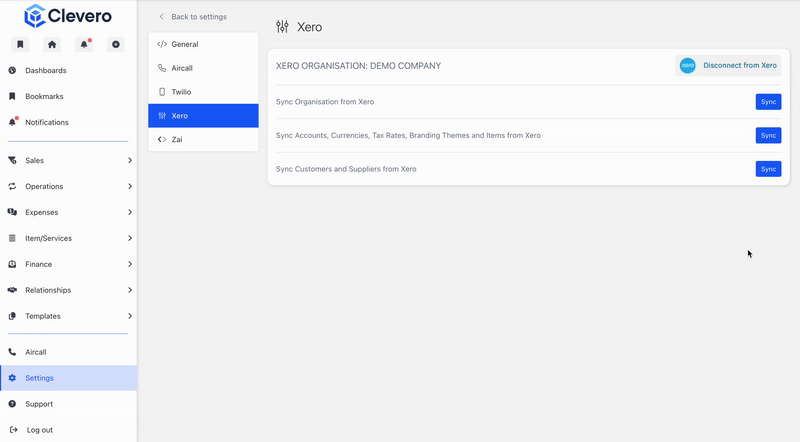Open the Twilio settings tab
This screenshot has height=442, width=800.
(x=203, y=92)
